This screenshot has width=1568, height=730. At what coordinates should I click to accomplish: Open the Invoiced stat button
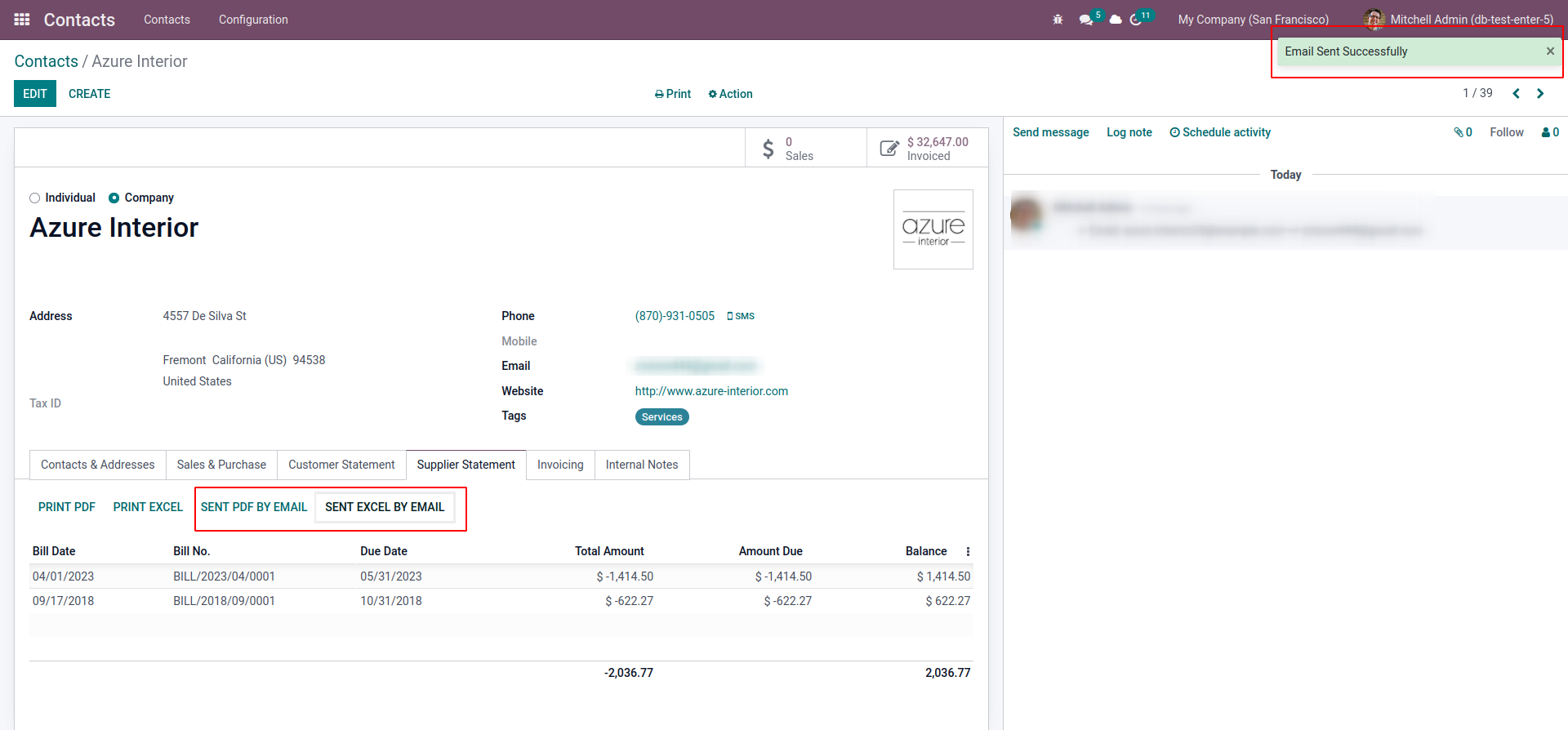928,148
